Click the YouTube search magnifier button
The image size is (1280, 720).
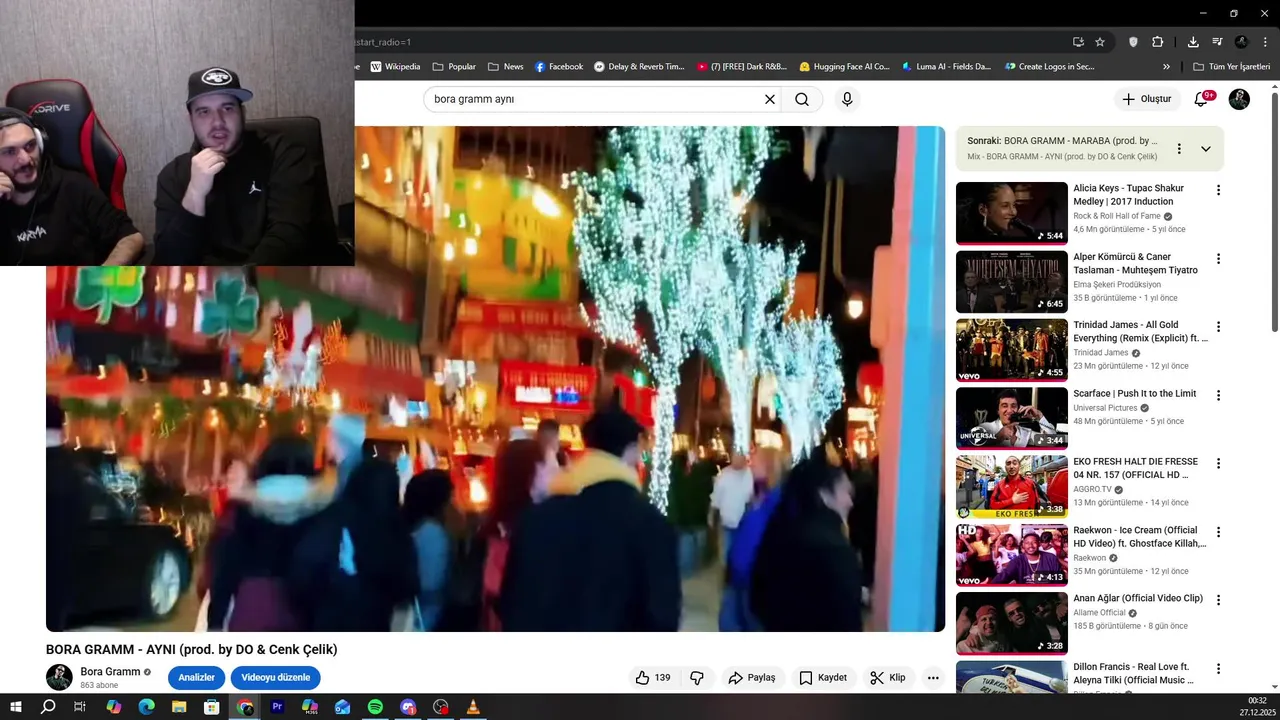pyautogui.click(x=802, y=99)
